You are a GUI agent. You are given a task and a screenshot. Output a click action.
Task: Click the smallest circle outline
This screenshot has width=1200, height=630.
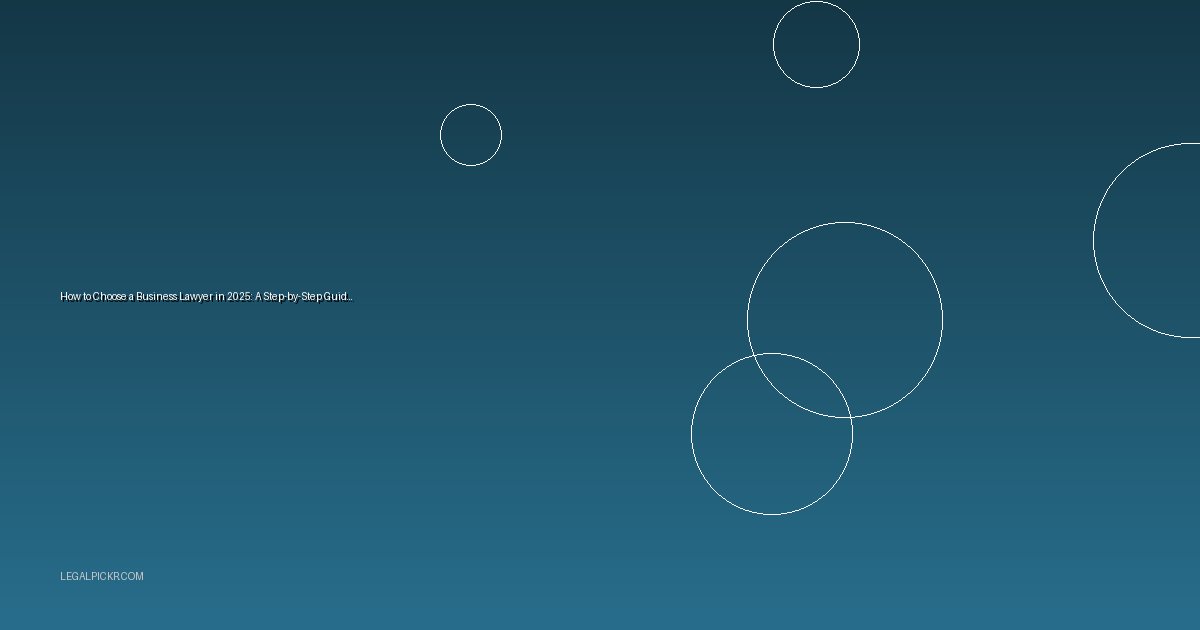(471, 135)
